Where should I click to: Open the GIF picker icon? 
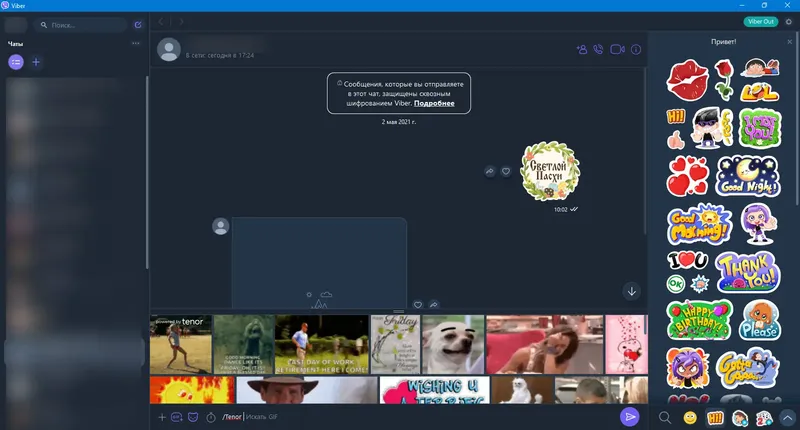pos(177,417)
